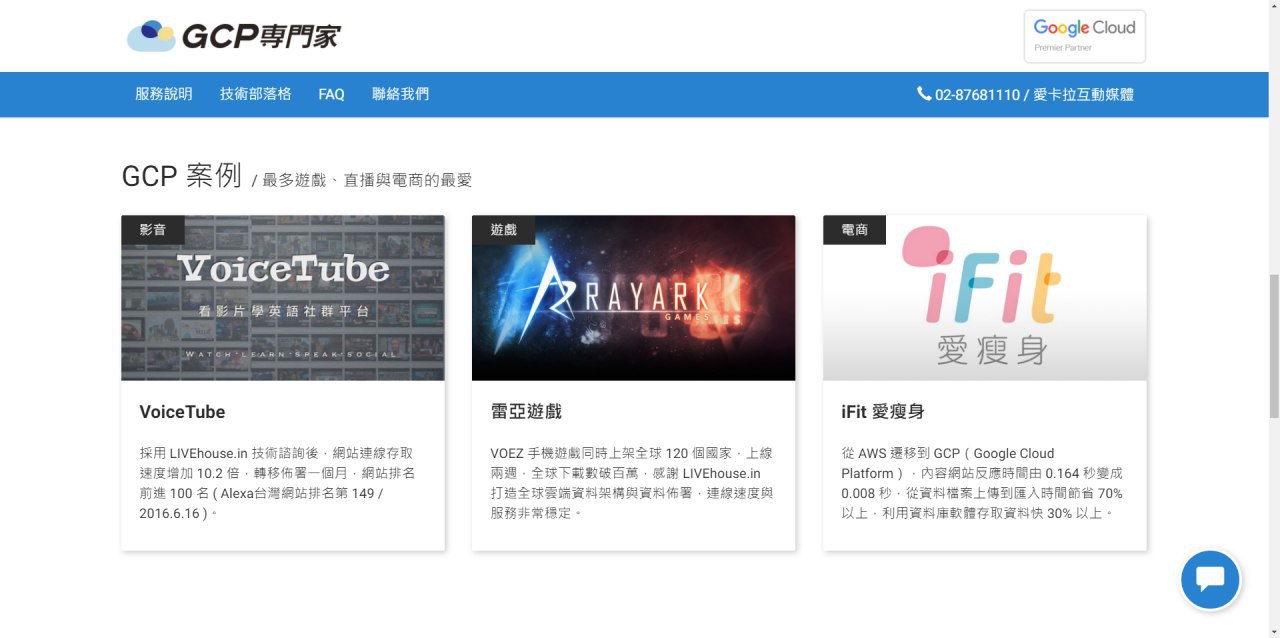Go to the 技術部落格 page
This screenshot has width=1280, height=638.
click(x=256, y=94)
